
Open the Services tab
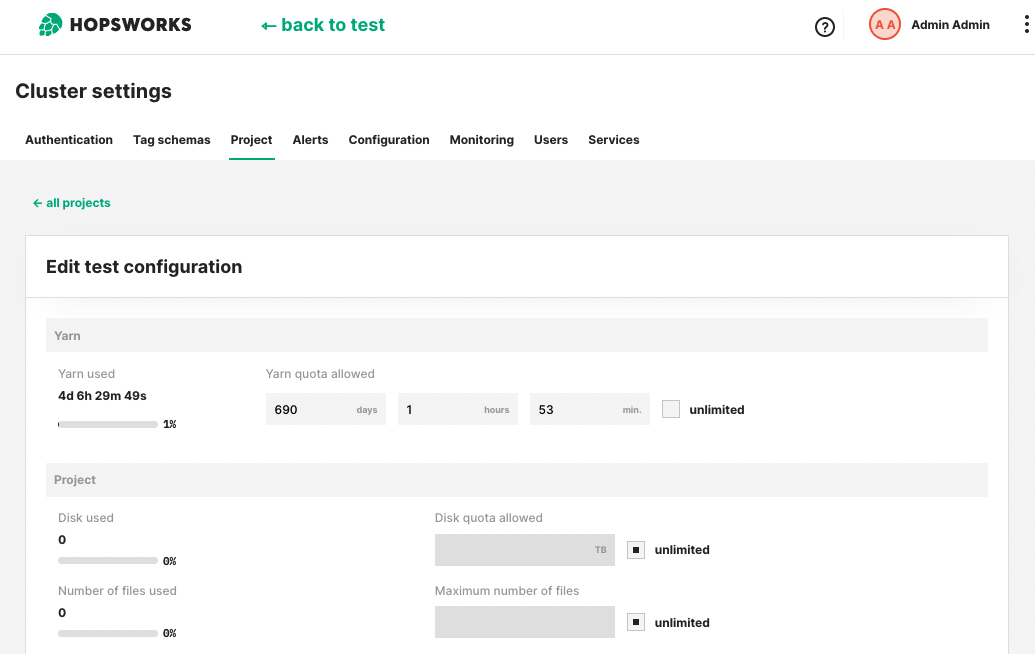(x=613, y=140)
